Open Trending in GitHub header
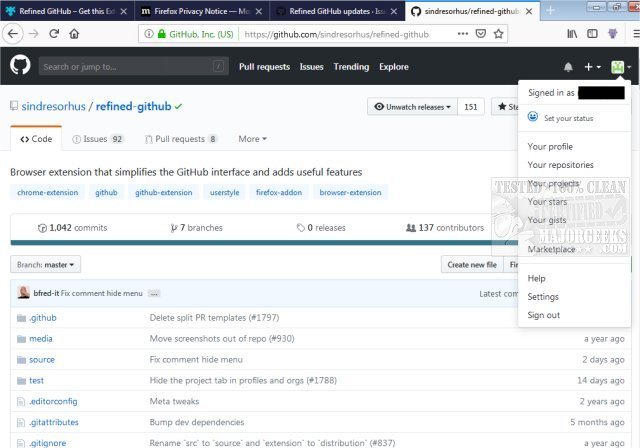This screenshot has height=448, width=640. pos(351,67)
